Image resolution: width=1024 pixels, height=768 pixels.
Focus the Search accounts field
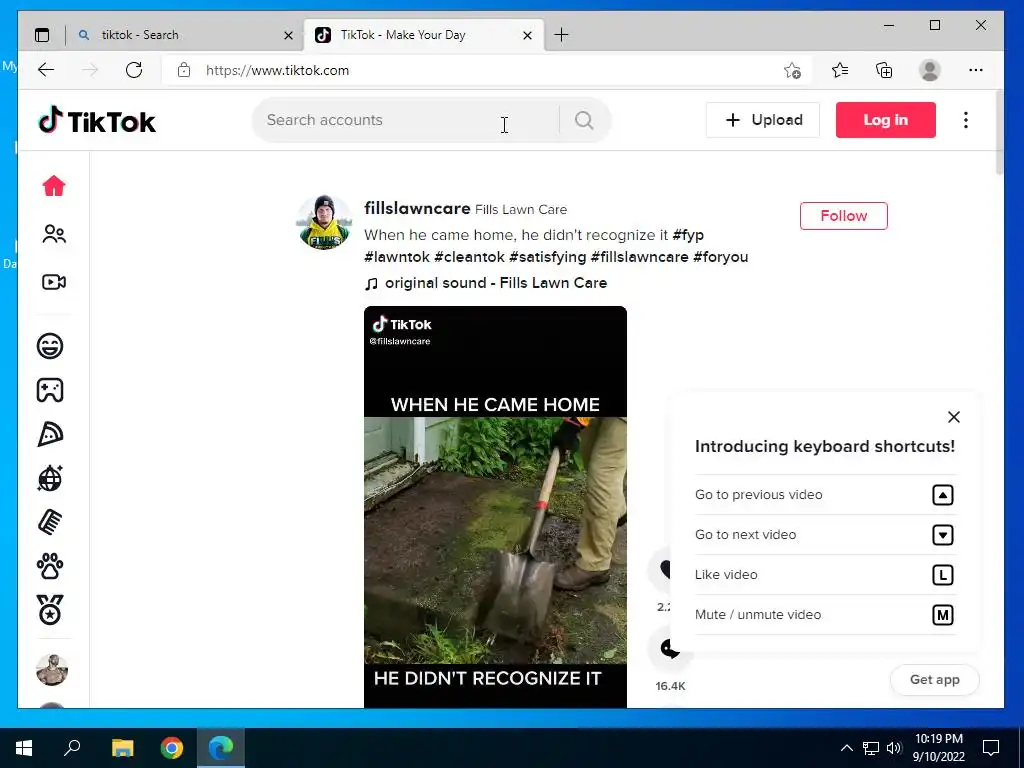click(405, 120)
